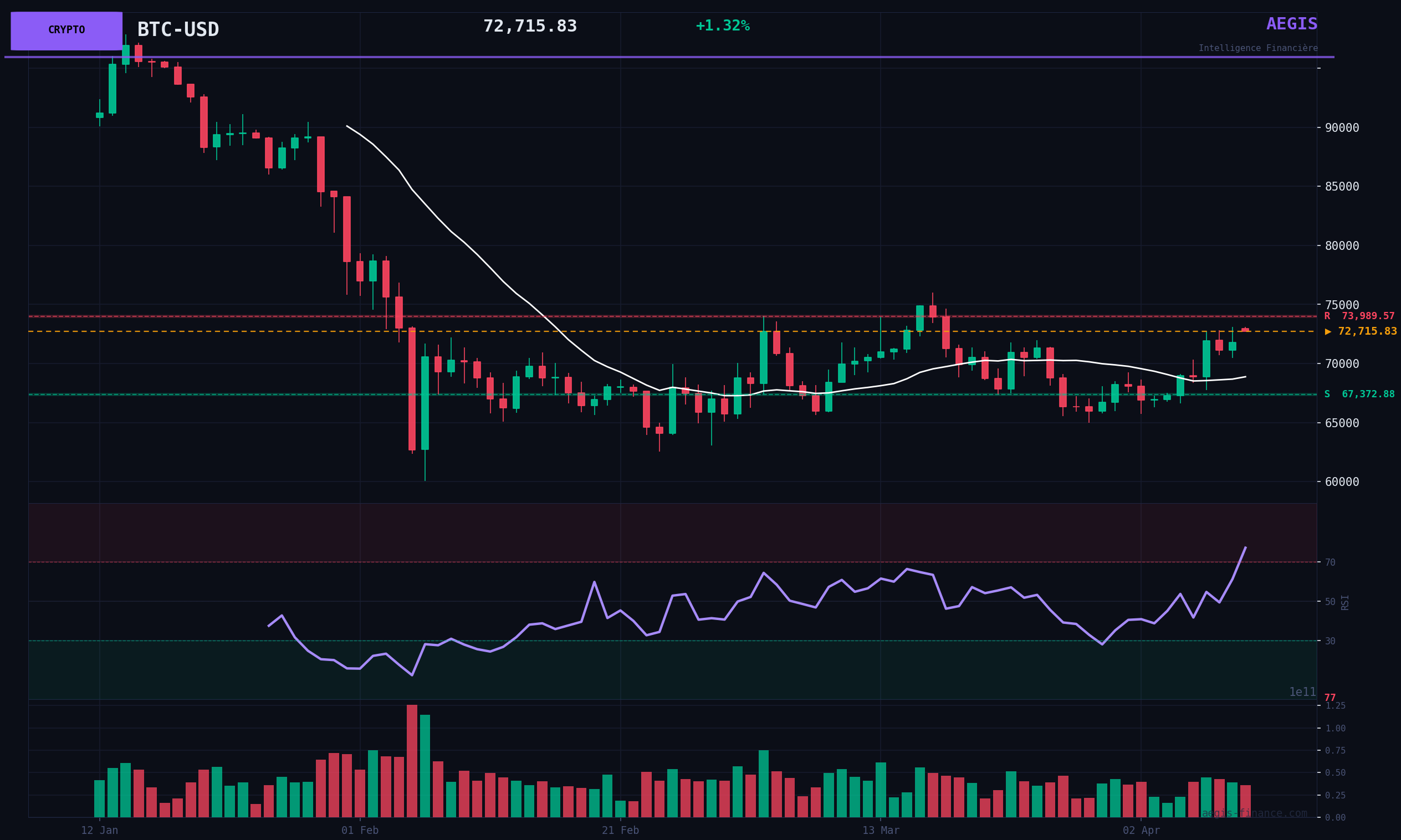Click the aegis-finance.com watermark link
This screenshot has height=840, width=1401.
[x=1254, y=813]
